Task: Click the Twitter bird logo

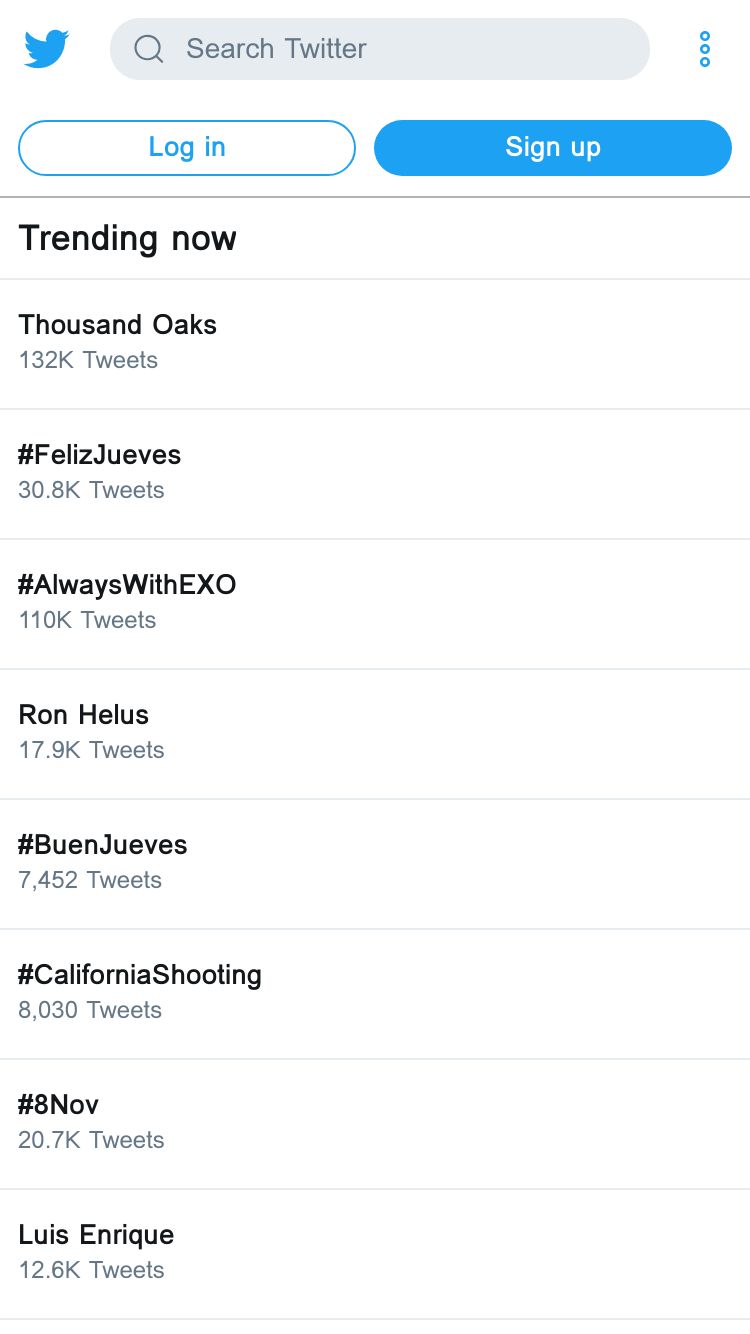Action: 46,48
